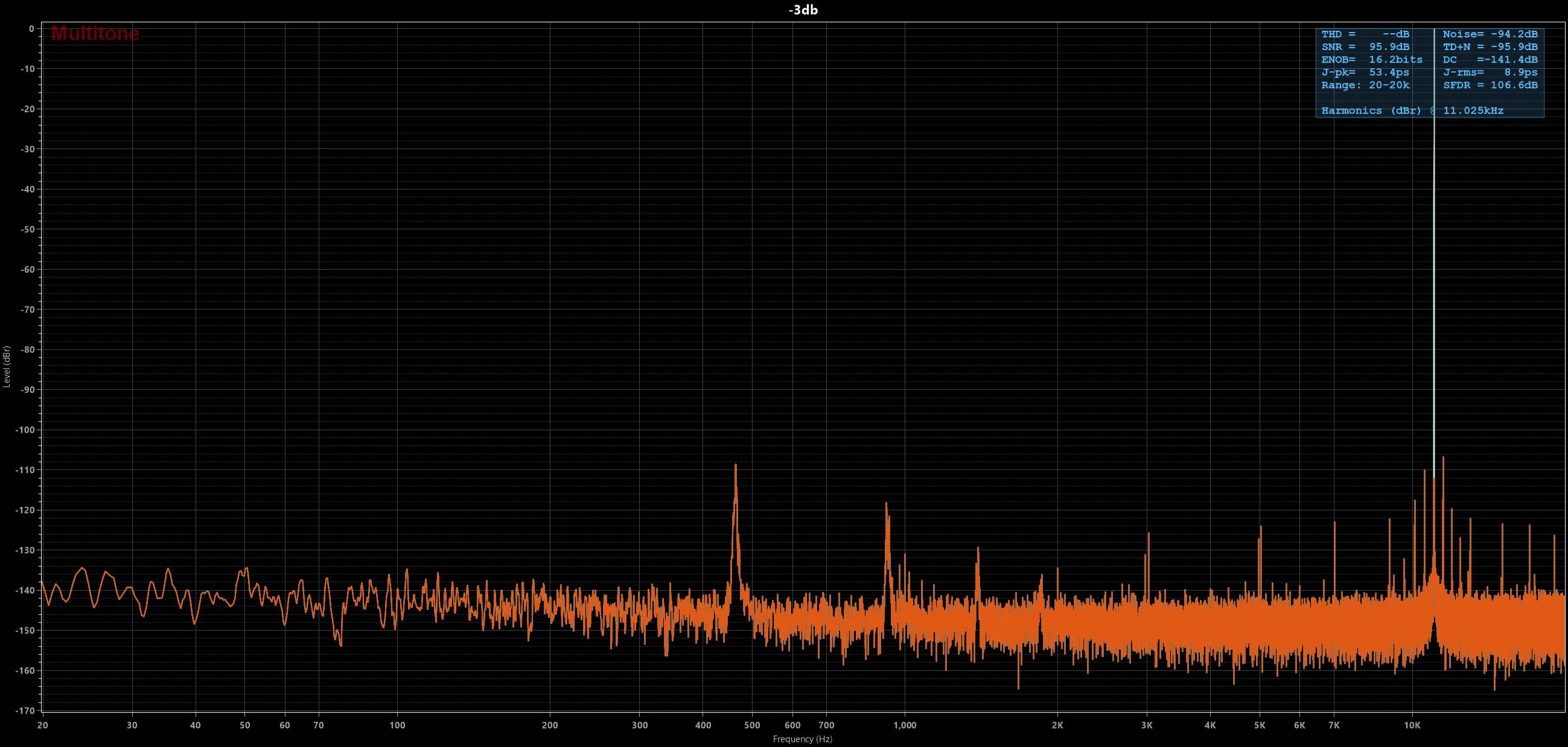Click the THD = --dB readout
The image size is (1568, 747).
(x=1365, y=34)
